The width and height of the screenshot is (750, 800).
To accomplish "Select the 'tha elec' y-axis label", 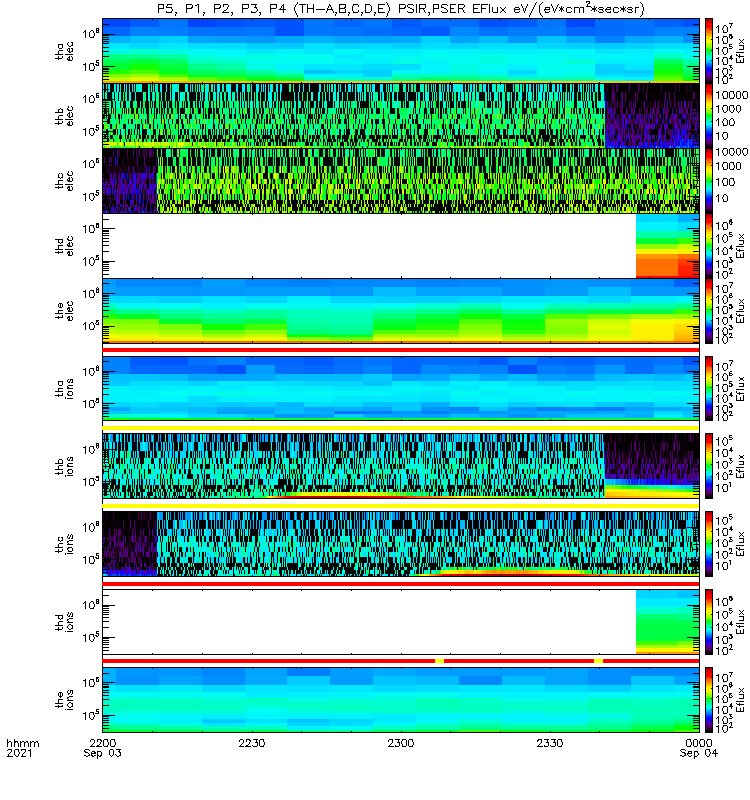I will [64, 51].
